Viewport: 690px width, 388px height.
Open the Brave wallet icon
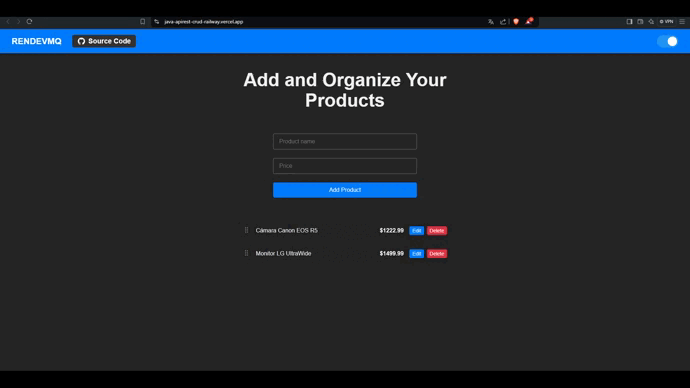click(x=640, y=22)
